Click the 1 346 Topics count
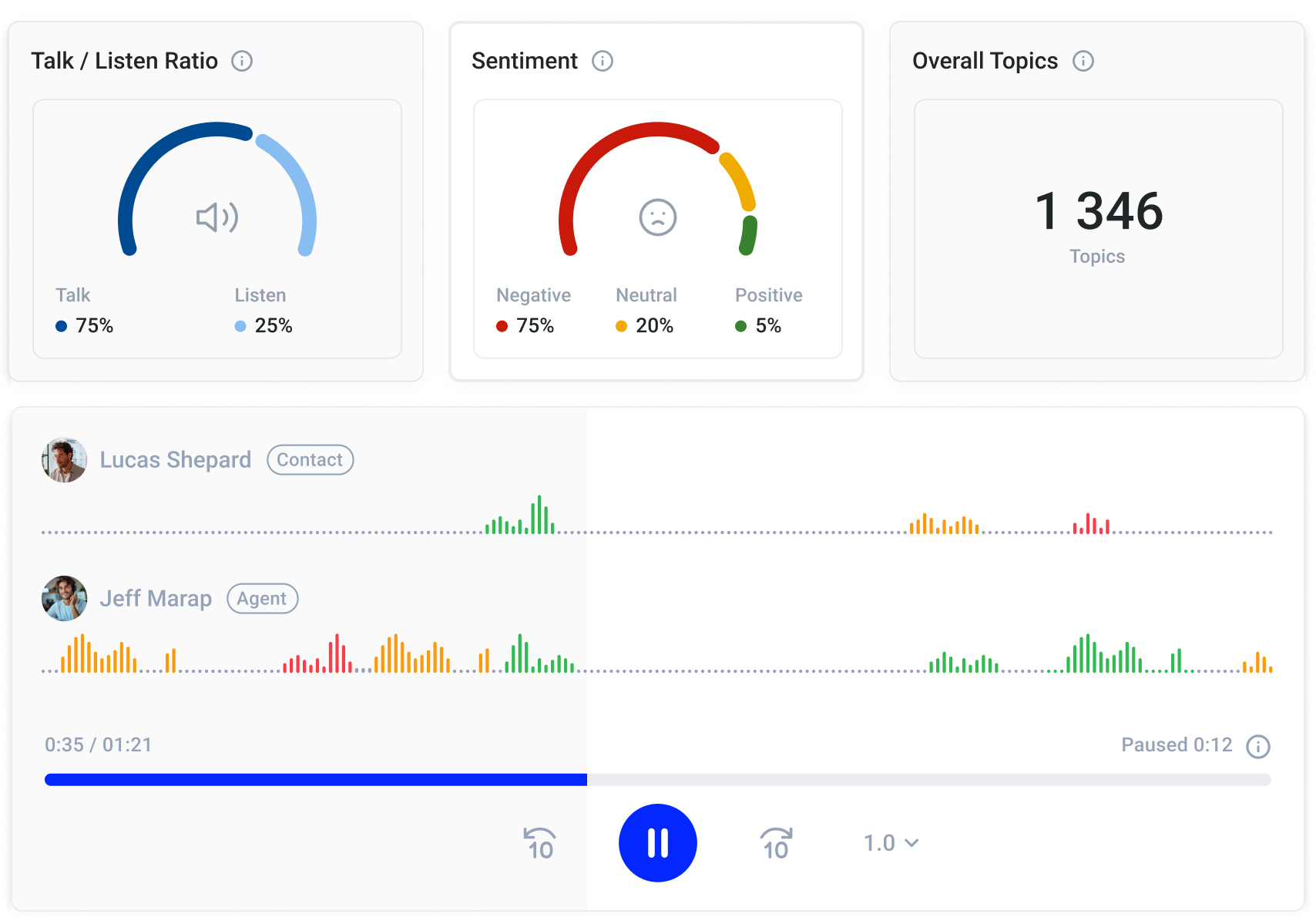The image size is (1316, 924). 1098,212
